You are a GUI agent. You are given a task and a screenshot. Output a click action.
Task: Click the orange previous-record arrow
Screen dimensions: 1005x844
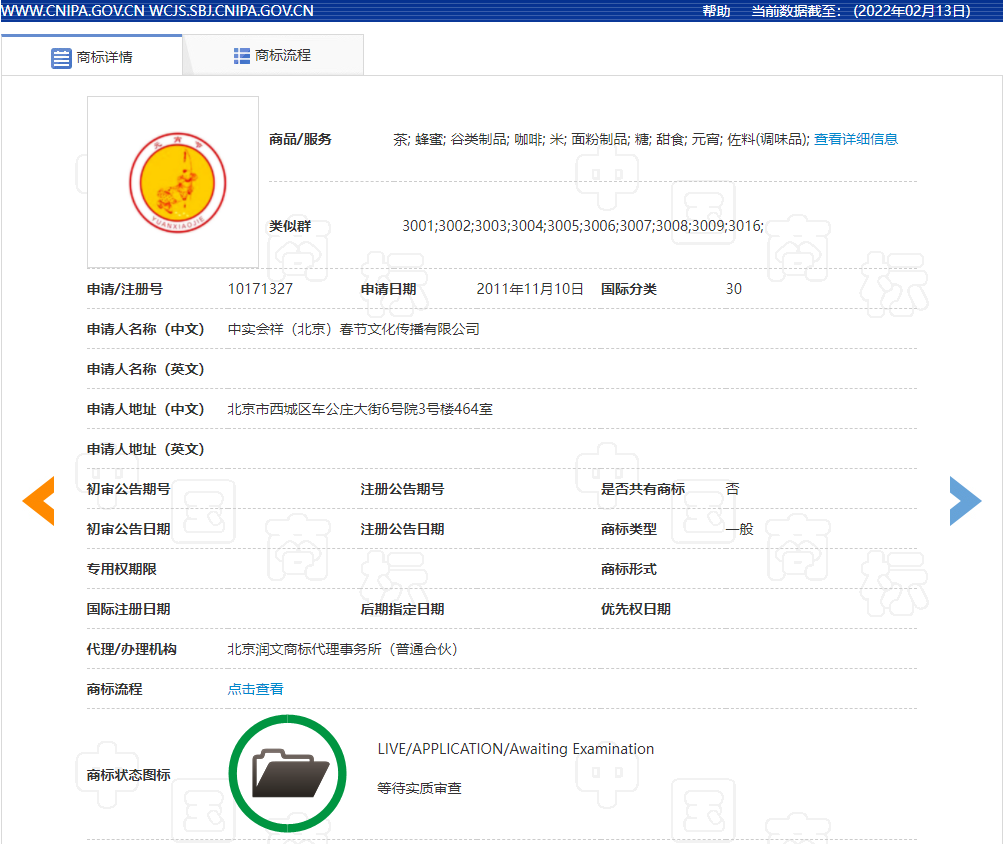pos(38,502)
